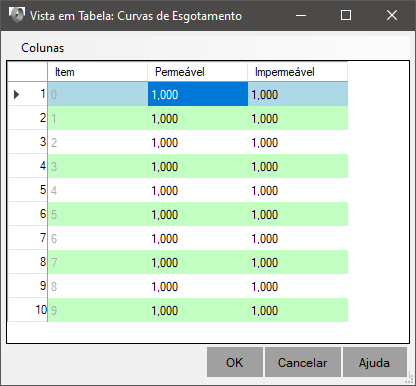Select Impermeável cell in row 1
416x386 pixels.
(298, 94)
